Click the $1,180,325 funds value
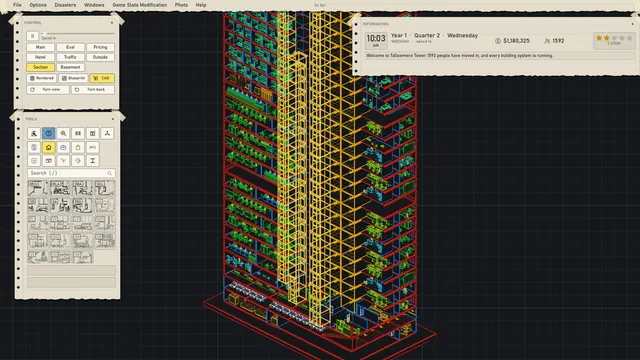 [x=516, y=41]
